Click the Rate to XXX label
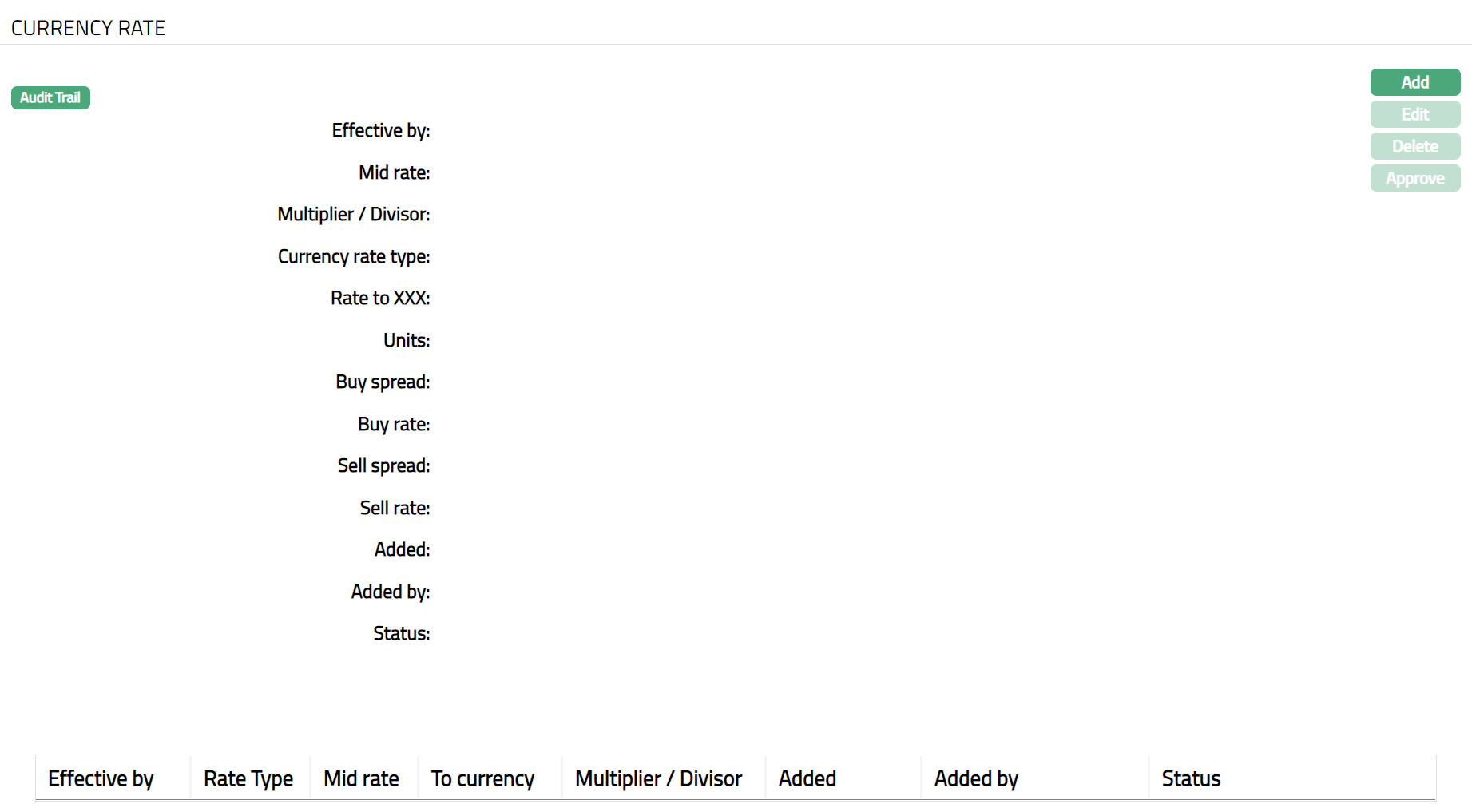 pyautogui.click(x=380, y=298)
